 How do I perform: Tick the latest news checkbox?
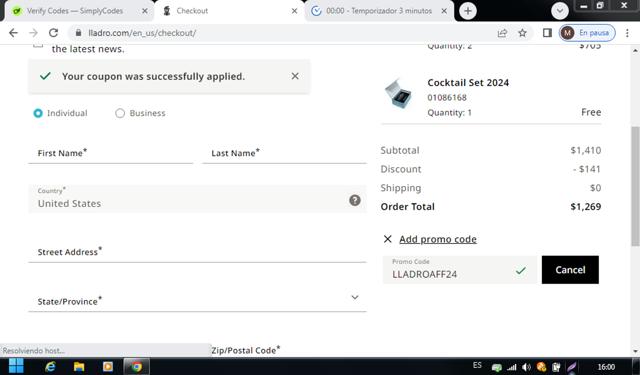[38, 46]
